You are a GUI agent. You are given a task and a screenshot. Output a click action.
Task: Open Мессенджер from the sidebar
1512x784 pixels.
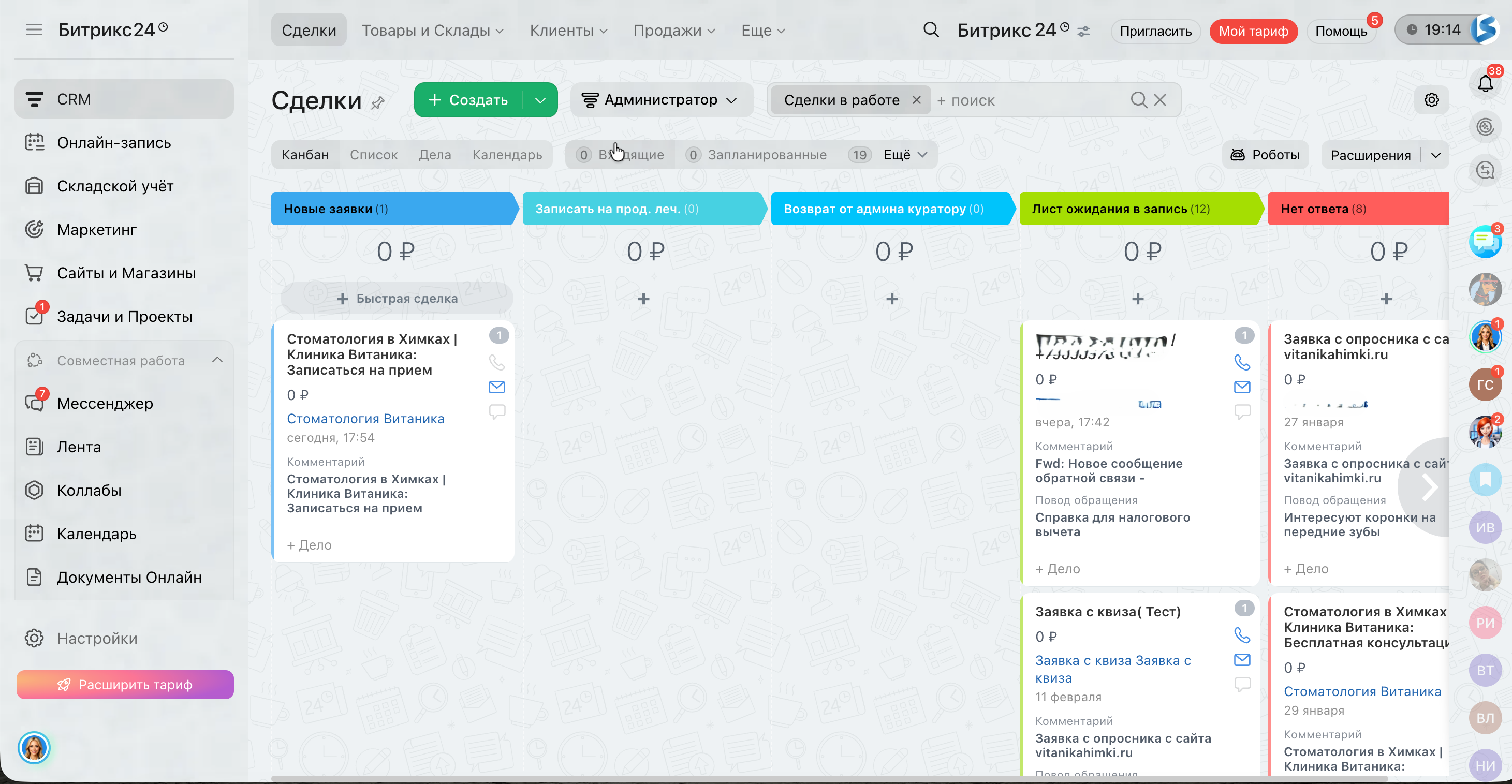pyautogui.click(x=105, y=403)
